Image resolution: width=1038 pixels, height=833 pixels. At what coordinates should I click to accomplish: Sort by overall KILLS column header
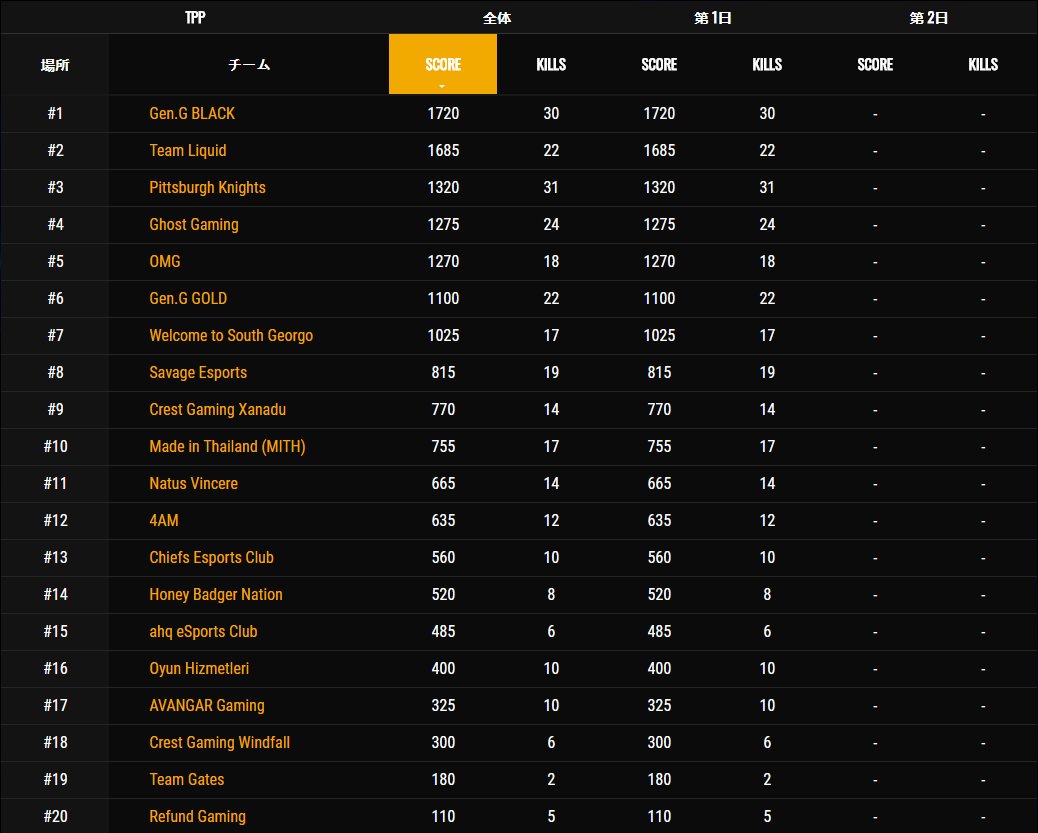pyautogui.click(x=551, y=64)
